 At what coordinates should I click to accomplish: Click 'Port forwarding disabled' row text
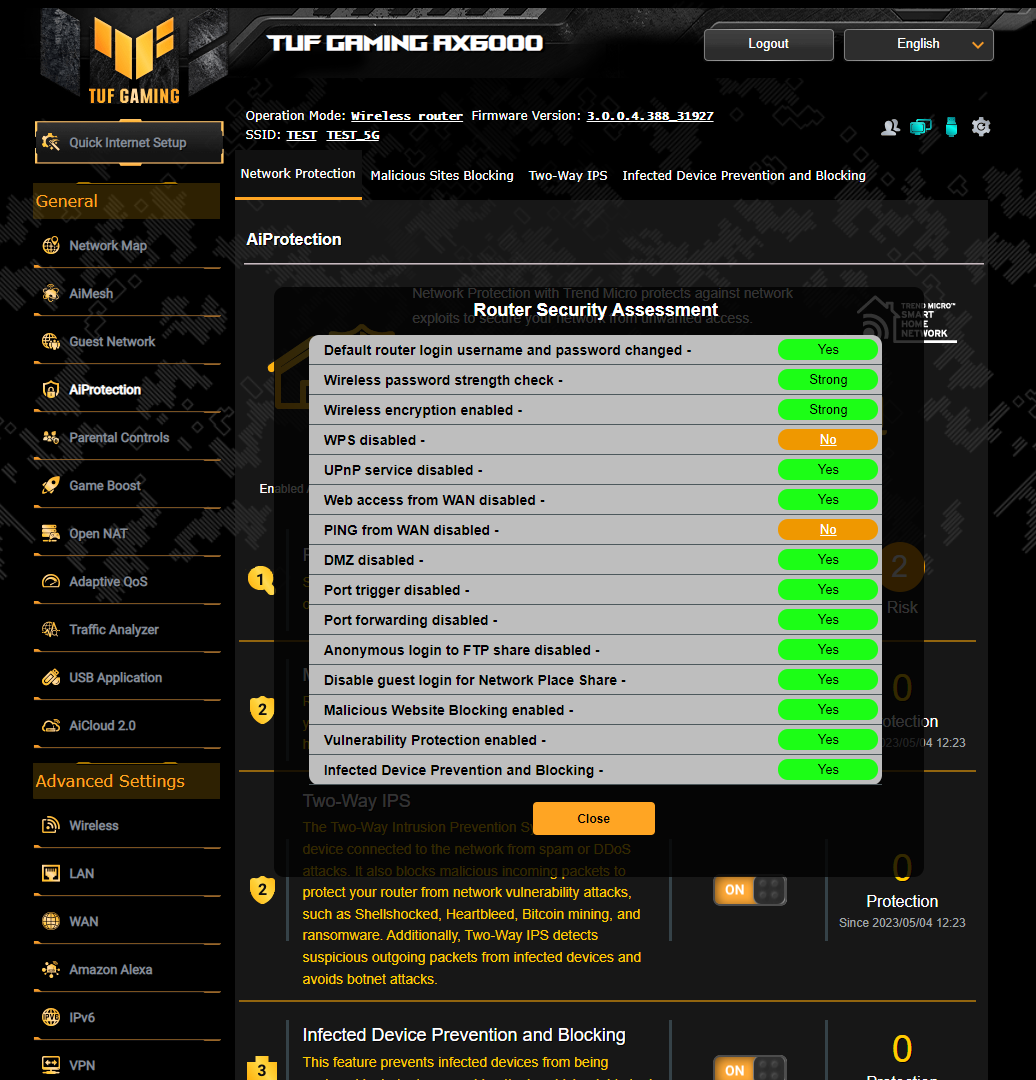pyautogui.click(x=411, y=620)
